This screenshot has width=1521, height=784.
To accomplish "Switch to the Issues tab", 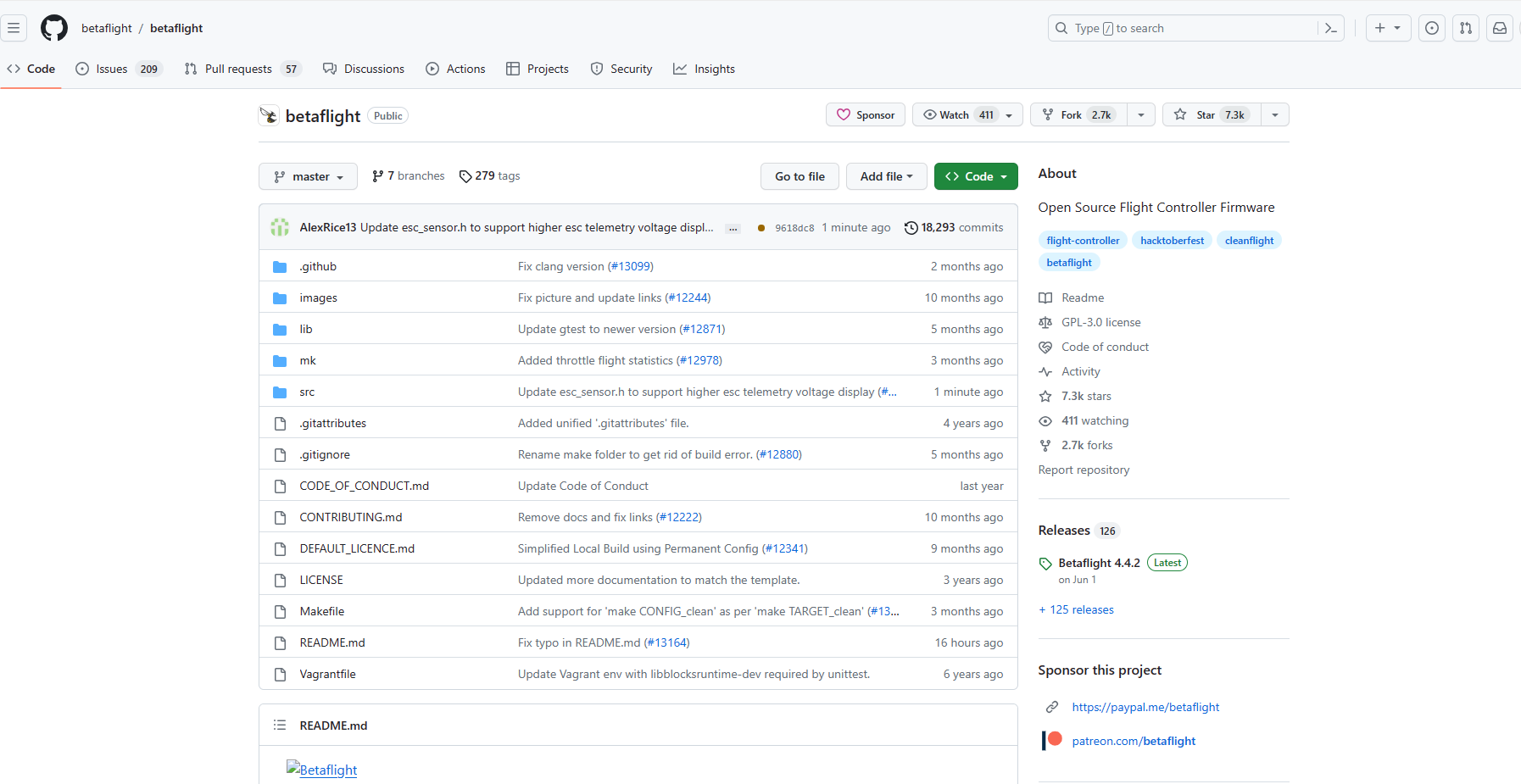I will (x=119, y=69).
